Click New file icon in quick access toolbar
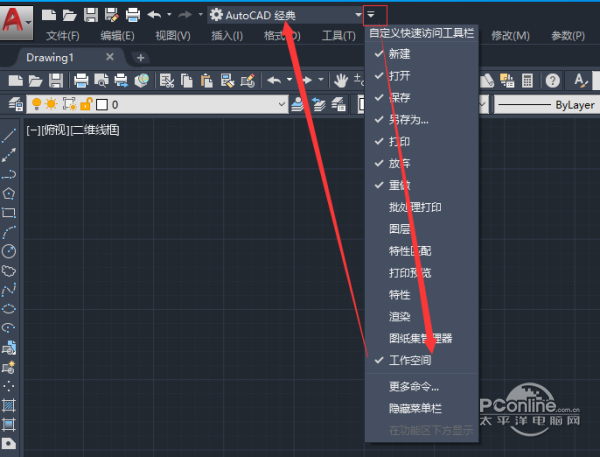 coord(49,15)
